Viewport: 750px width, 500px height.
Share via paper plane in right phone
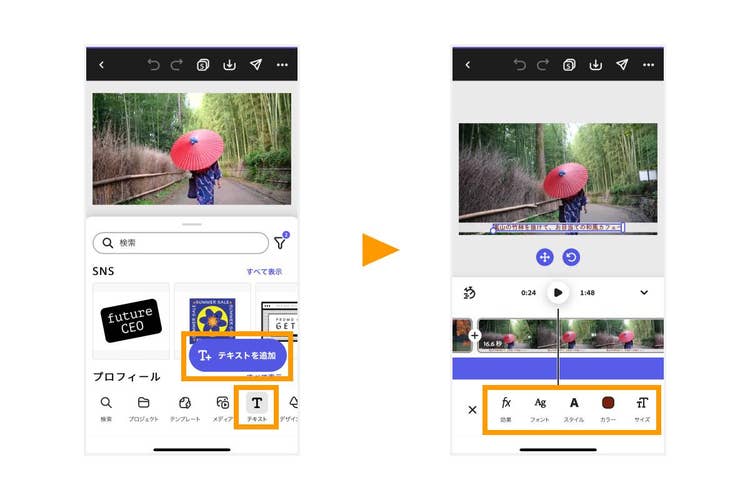coord(622,65)
